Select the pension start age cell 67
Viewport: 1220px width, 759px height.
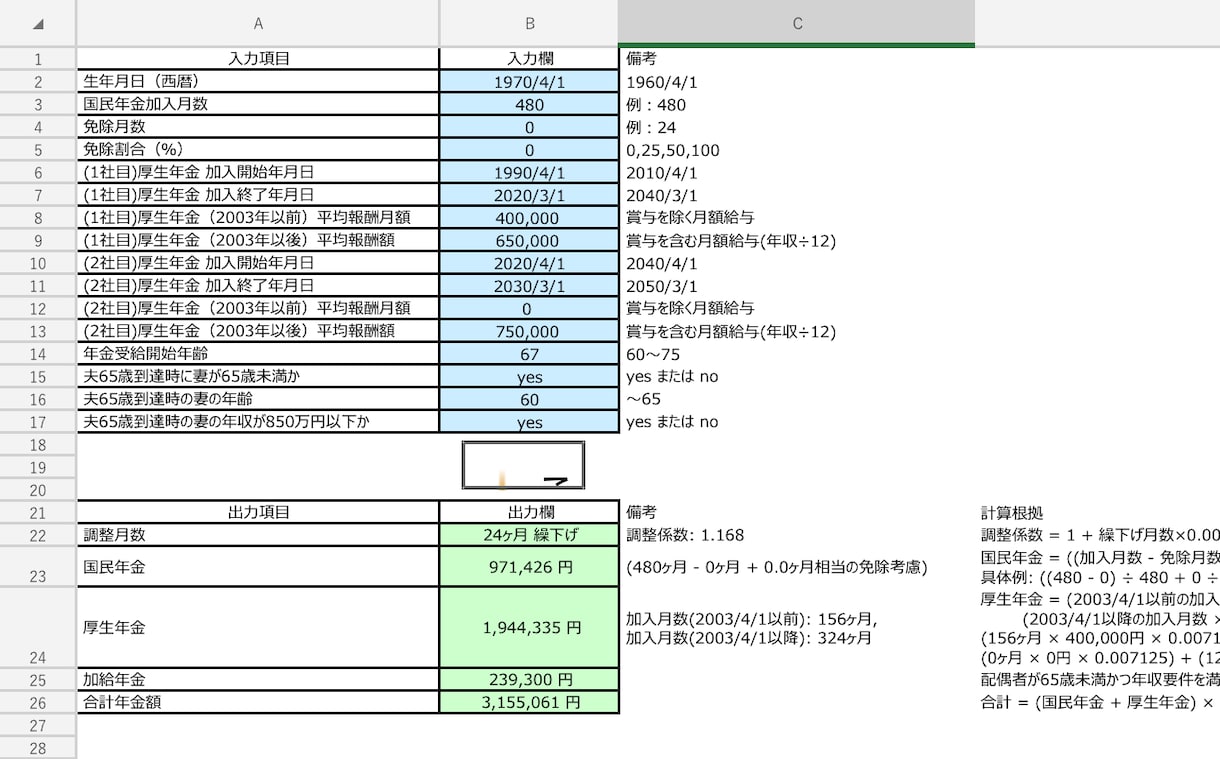[x=529, y=354]
